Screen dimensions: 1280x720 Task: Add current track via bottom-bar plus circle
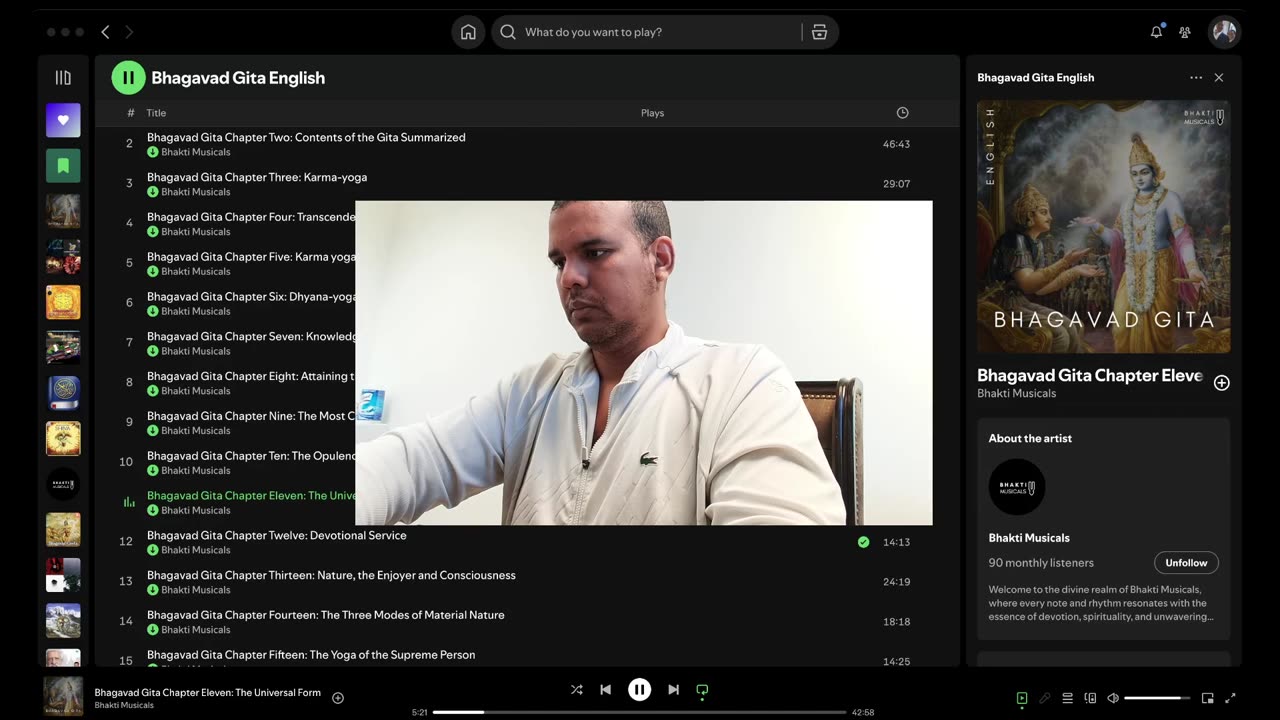[338, 698]
